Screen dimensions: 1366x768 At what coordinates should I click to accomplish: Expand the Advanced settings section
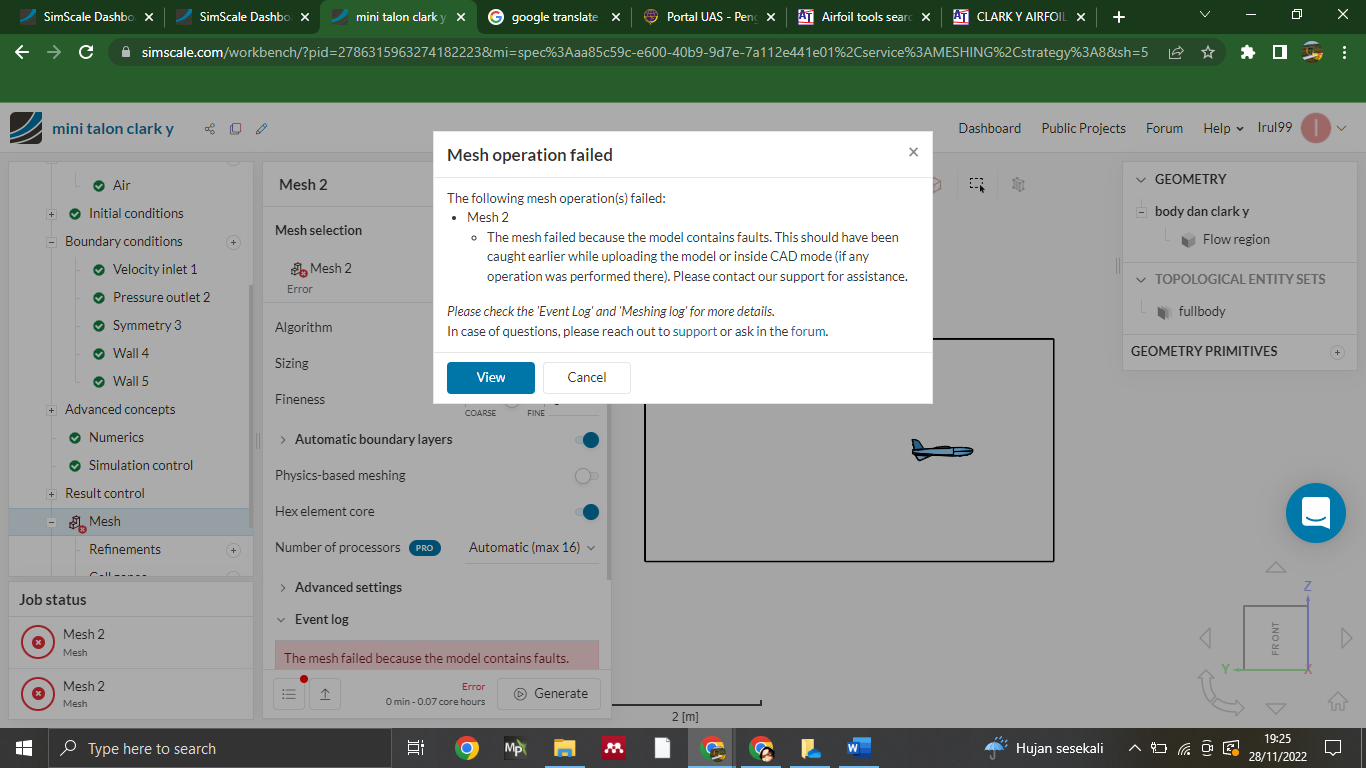(x=283, y=588)
